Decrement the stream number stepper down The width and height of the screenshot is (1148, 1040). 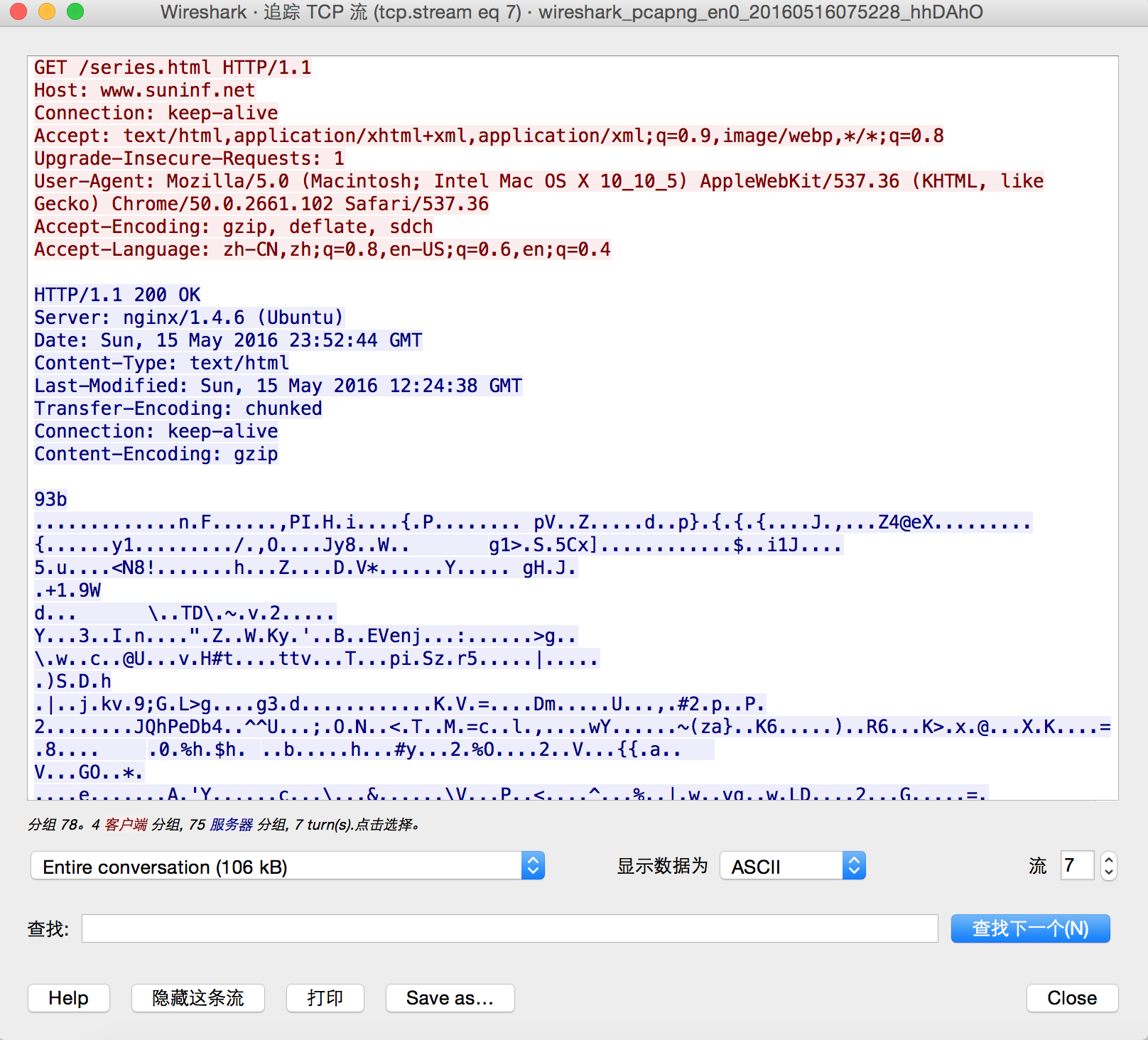pyautogui.click(x=1109, y=873)
